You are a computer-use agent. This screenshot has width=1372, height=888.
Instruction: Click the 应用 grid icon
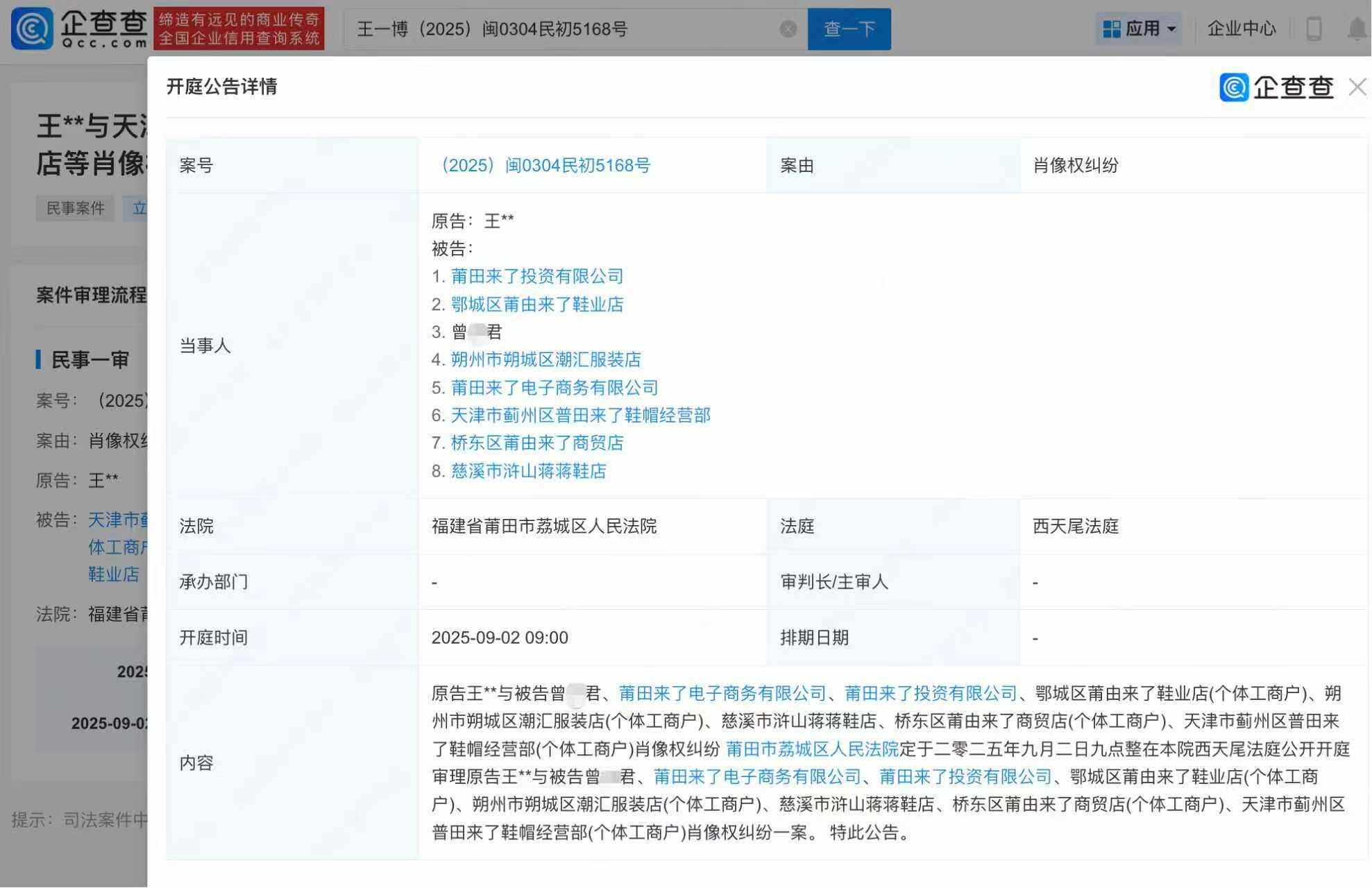point(1111,29)
